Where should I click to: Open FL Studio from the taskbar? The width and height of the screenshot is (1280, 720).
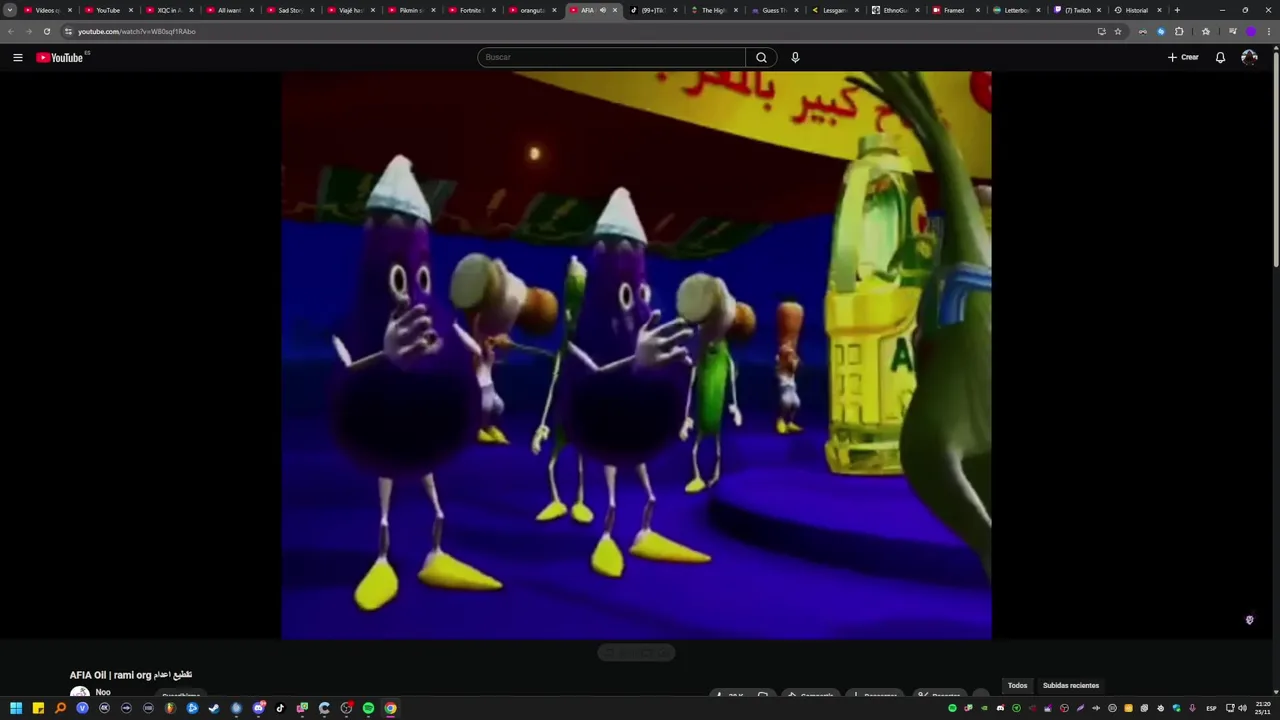[170, 708]
